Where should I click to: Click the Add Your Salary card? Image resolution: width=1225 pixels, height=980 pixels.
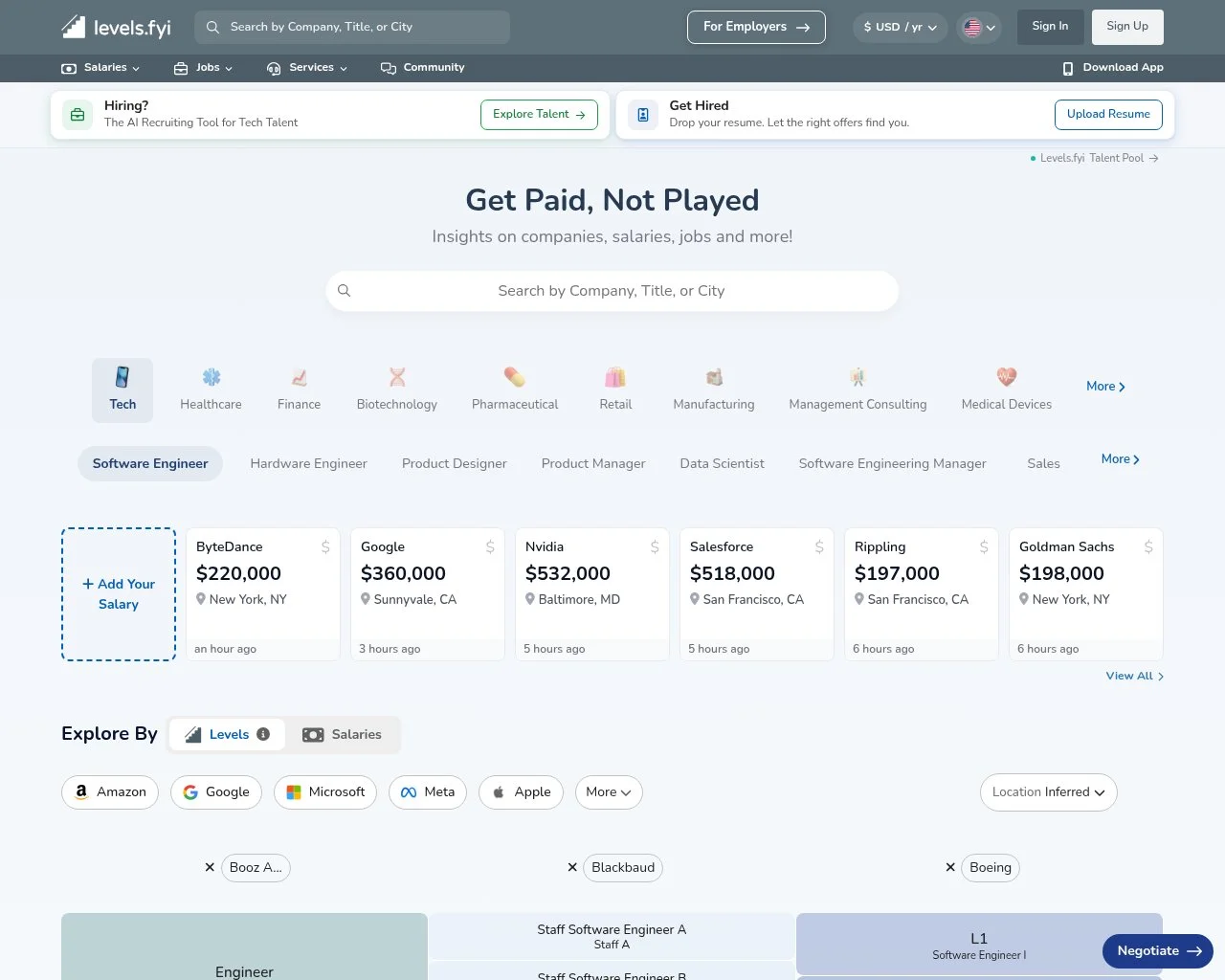click(119, 594)
